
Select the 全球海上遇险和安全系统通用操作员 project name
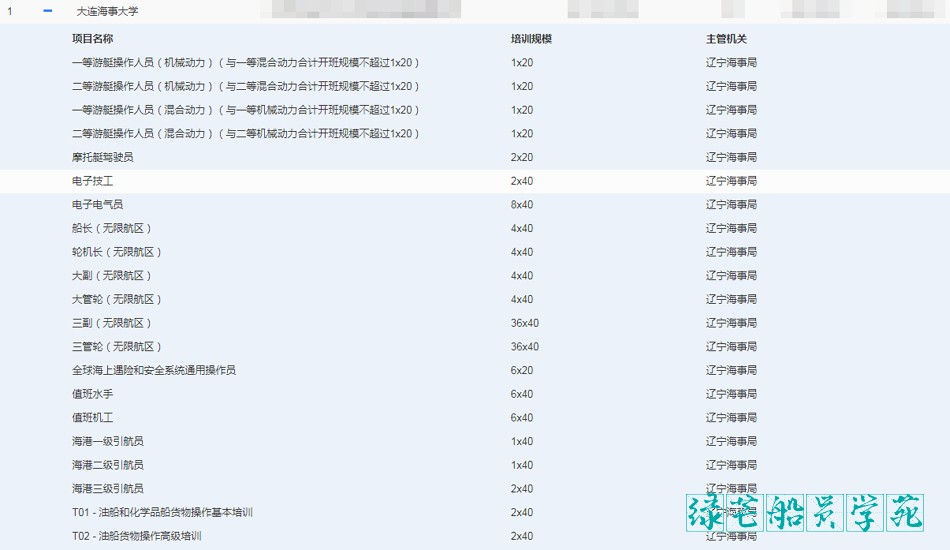click(154, 369)
